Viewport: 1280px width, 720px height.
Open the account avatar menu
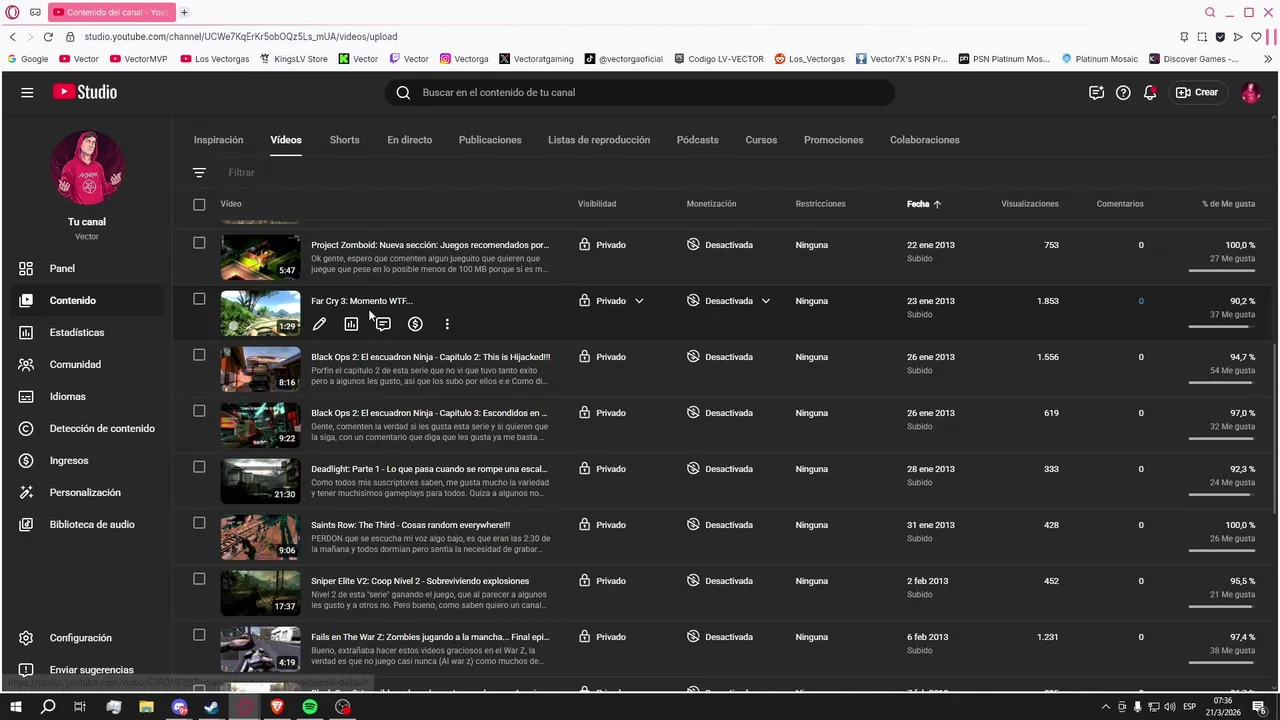pos(1250,92)
